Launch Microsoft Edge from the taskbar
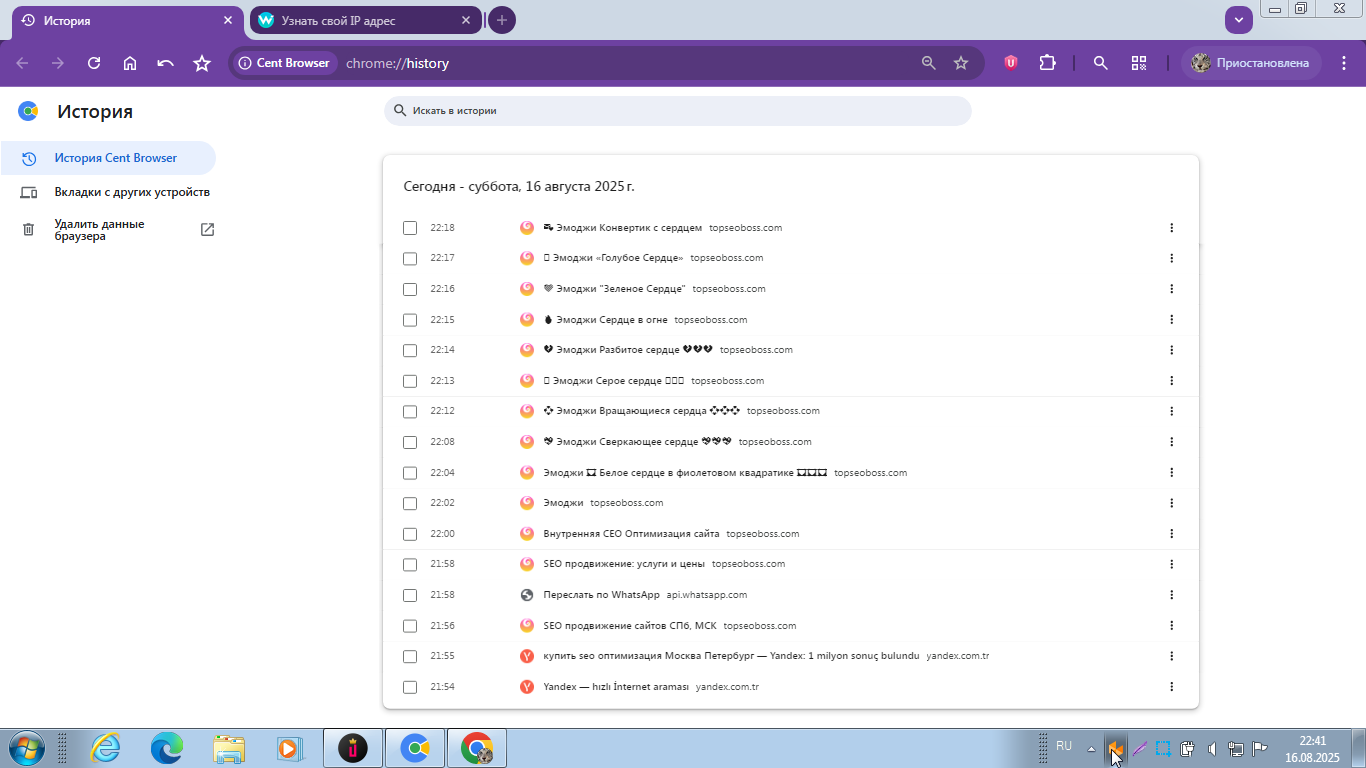The height and width of the screenshot is (768, 1366). click(x=167, y=748)
